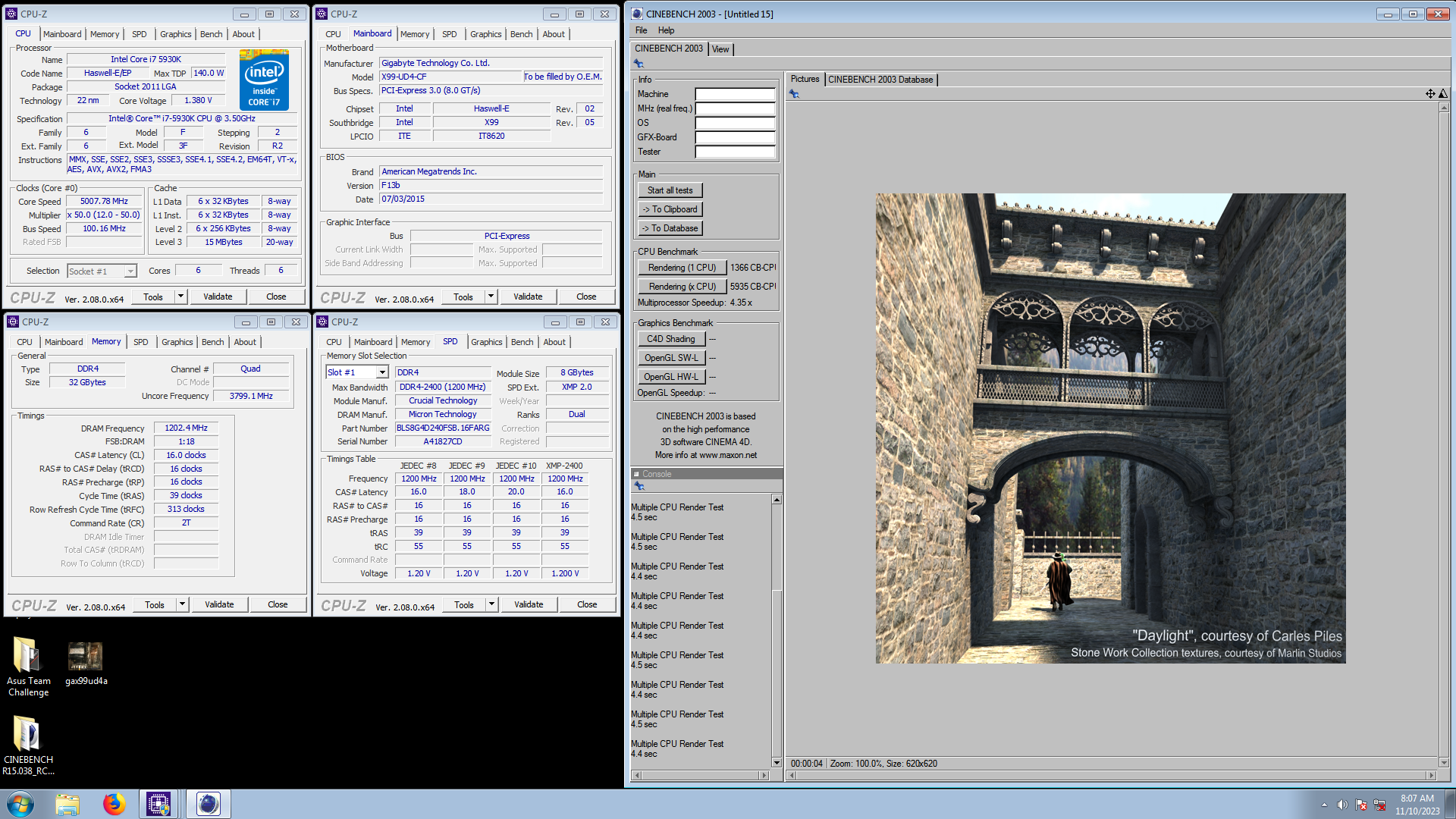Viewport: 1456px width, 819px height.
Task: Click the MHz (real freq.) input field
Action: (x=735, y=108)
